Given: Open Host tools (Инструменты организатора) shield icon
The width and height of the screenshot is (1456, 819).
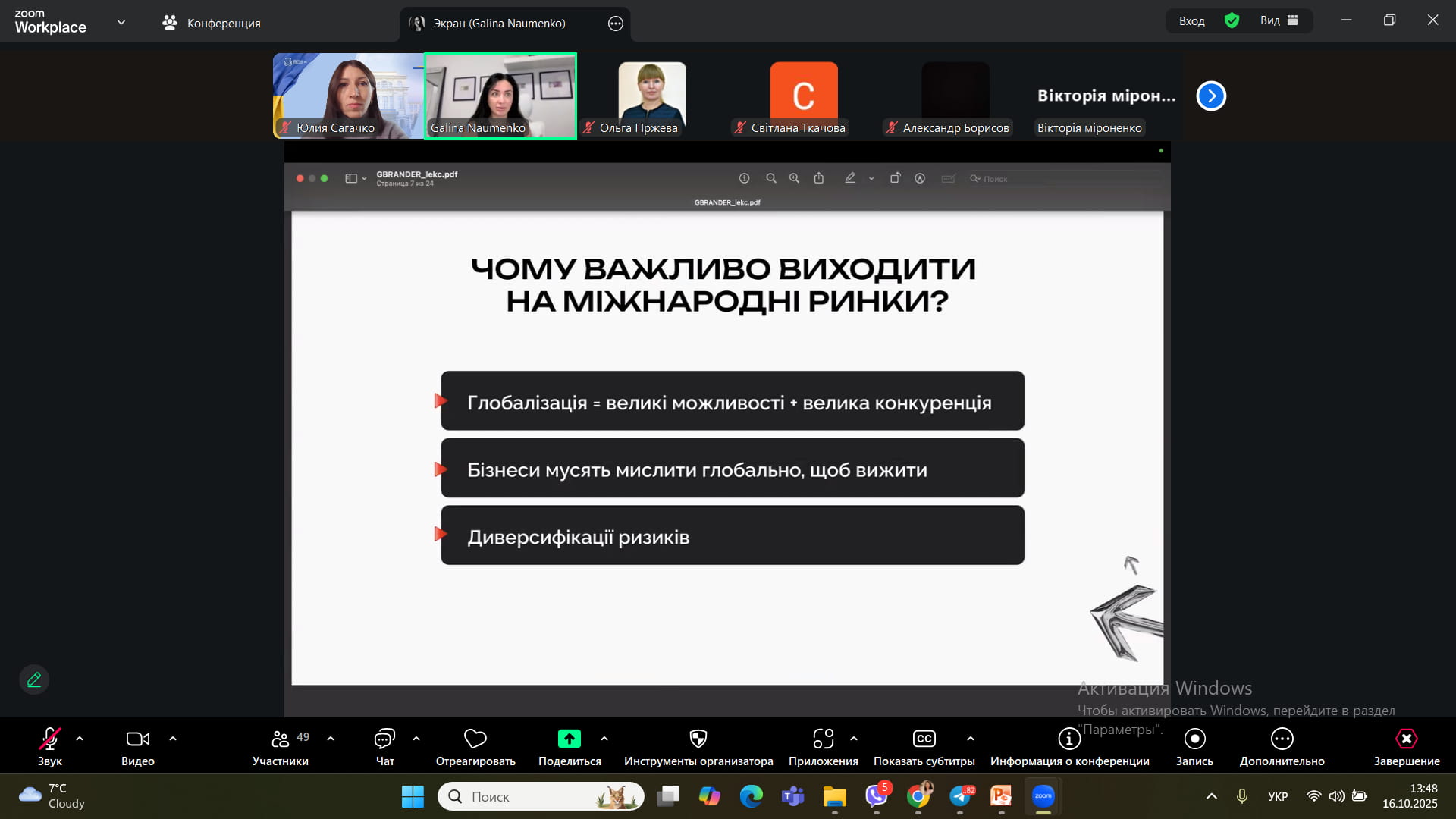Looking at the screenshot, I should point(698,739).
